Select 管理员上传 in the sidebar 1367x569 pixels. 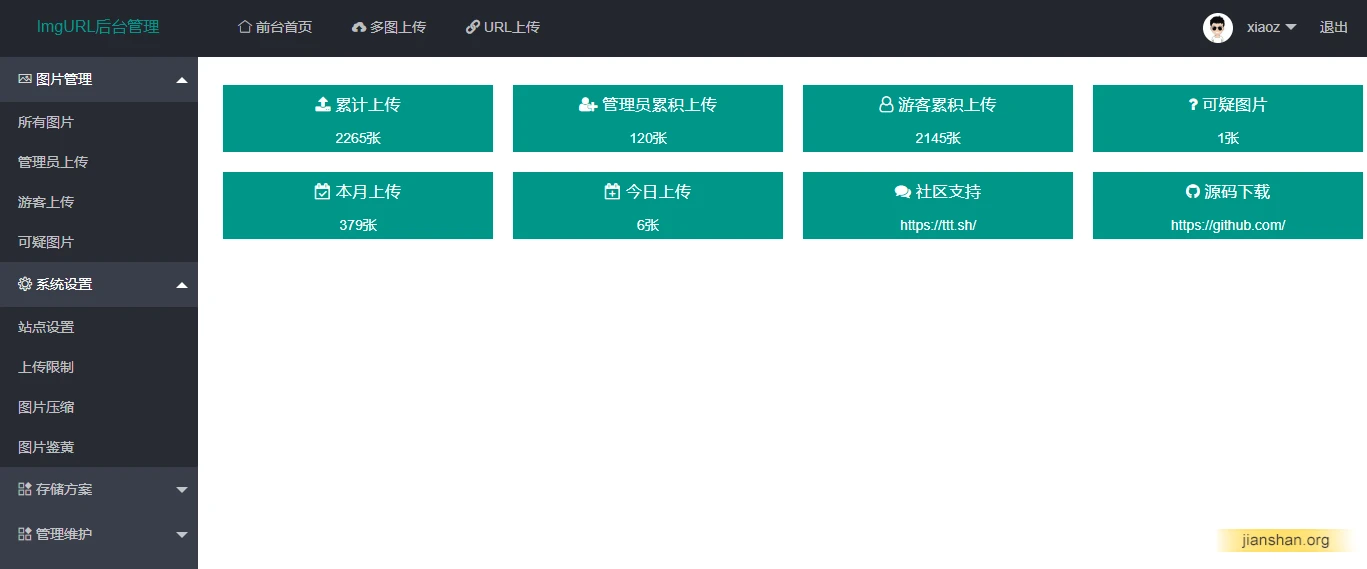pyautogui.click(x=53, y=162)
